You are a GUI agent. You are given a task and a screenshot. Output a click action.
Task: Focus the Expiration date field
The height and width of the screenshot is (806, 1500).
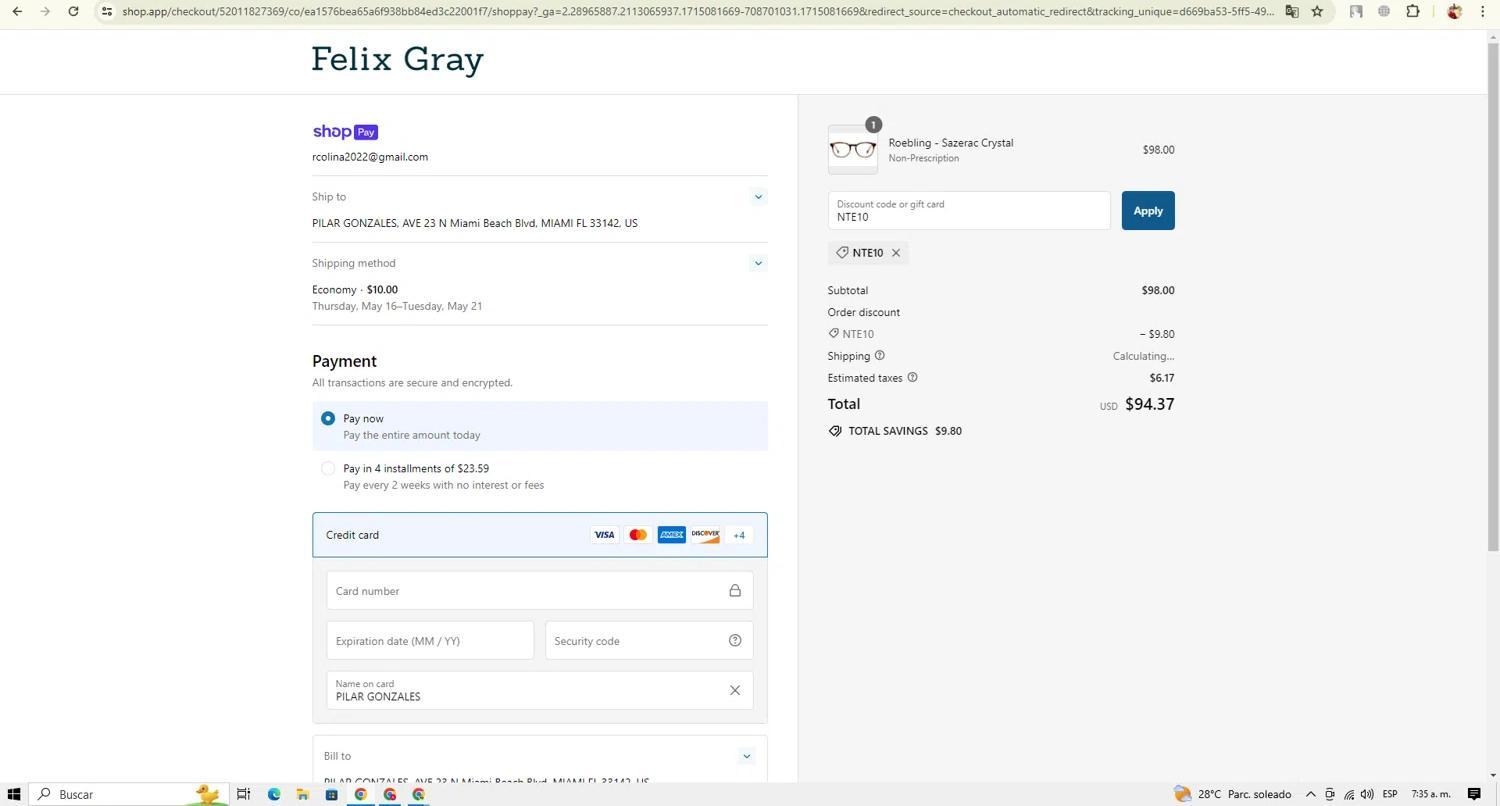(x=430, y=641)
